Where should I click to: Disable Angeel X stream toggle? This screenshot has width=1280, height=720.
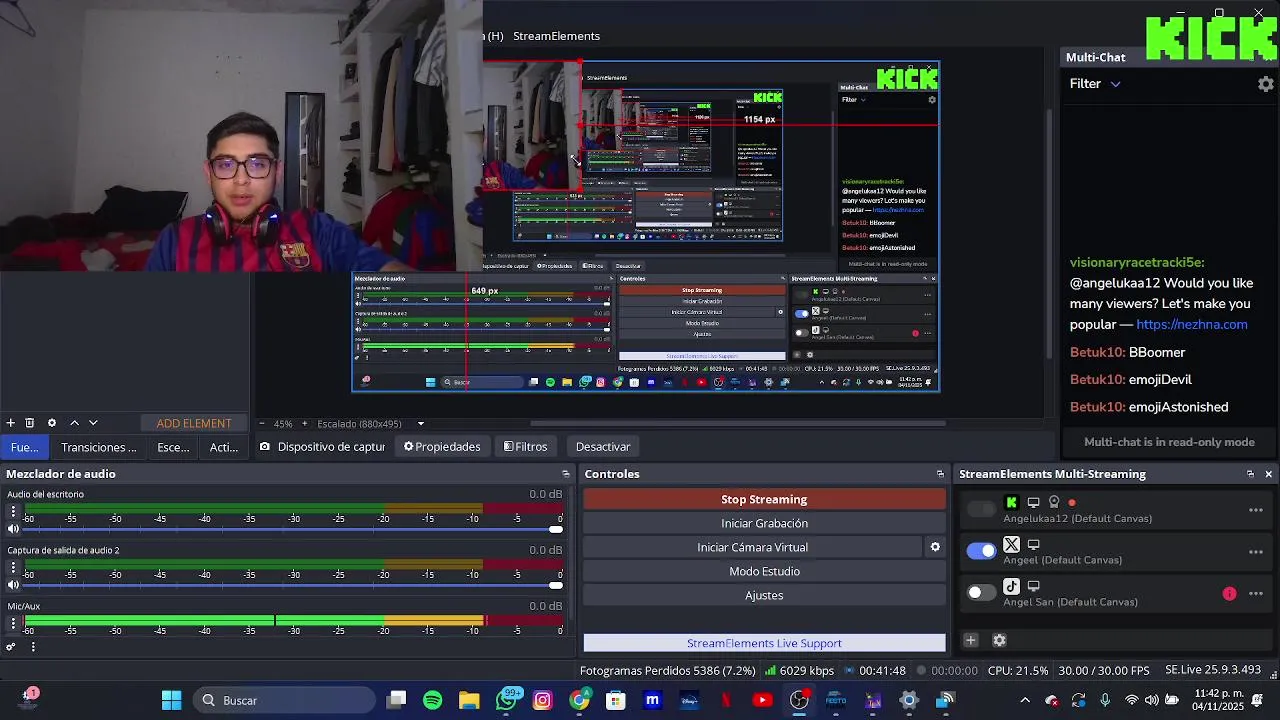tap(981, 551)
